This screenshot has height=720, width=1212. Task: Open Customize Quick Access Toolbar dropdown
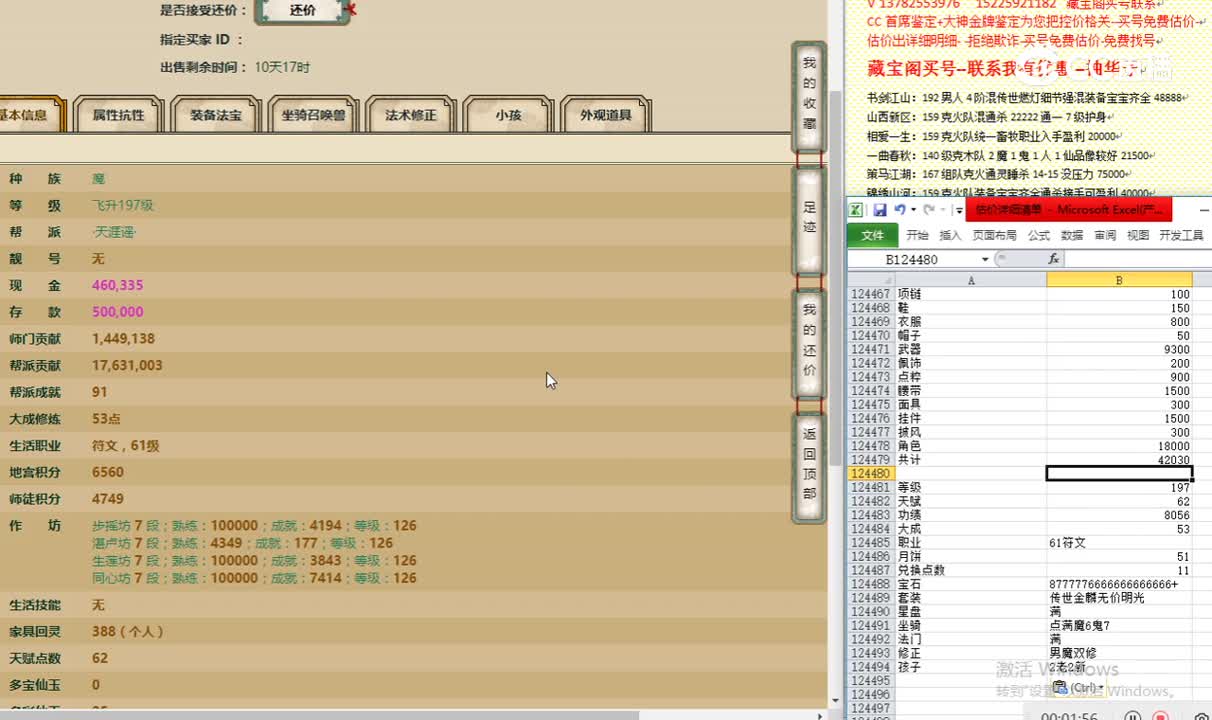pos(958,210)
